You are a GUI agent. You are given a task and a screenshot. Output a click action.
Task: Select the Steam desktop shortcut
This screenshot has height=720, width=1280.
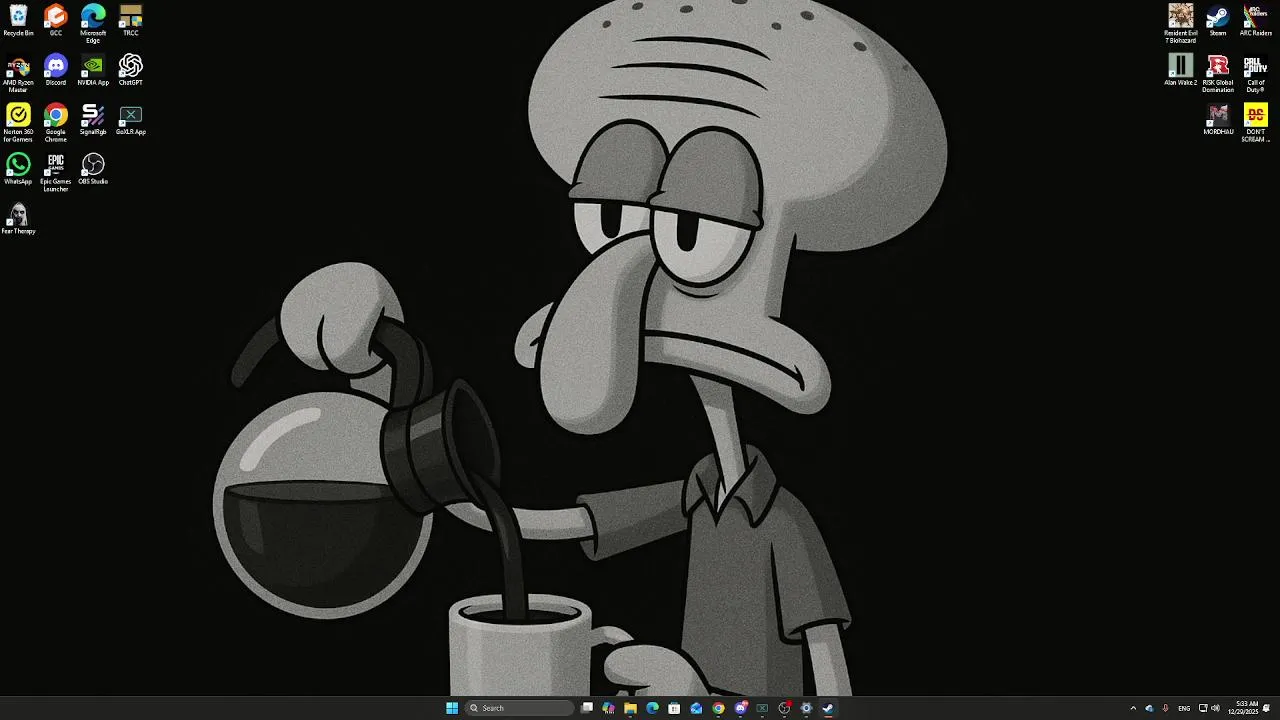click(1218, 20)
